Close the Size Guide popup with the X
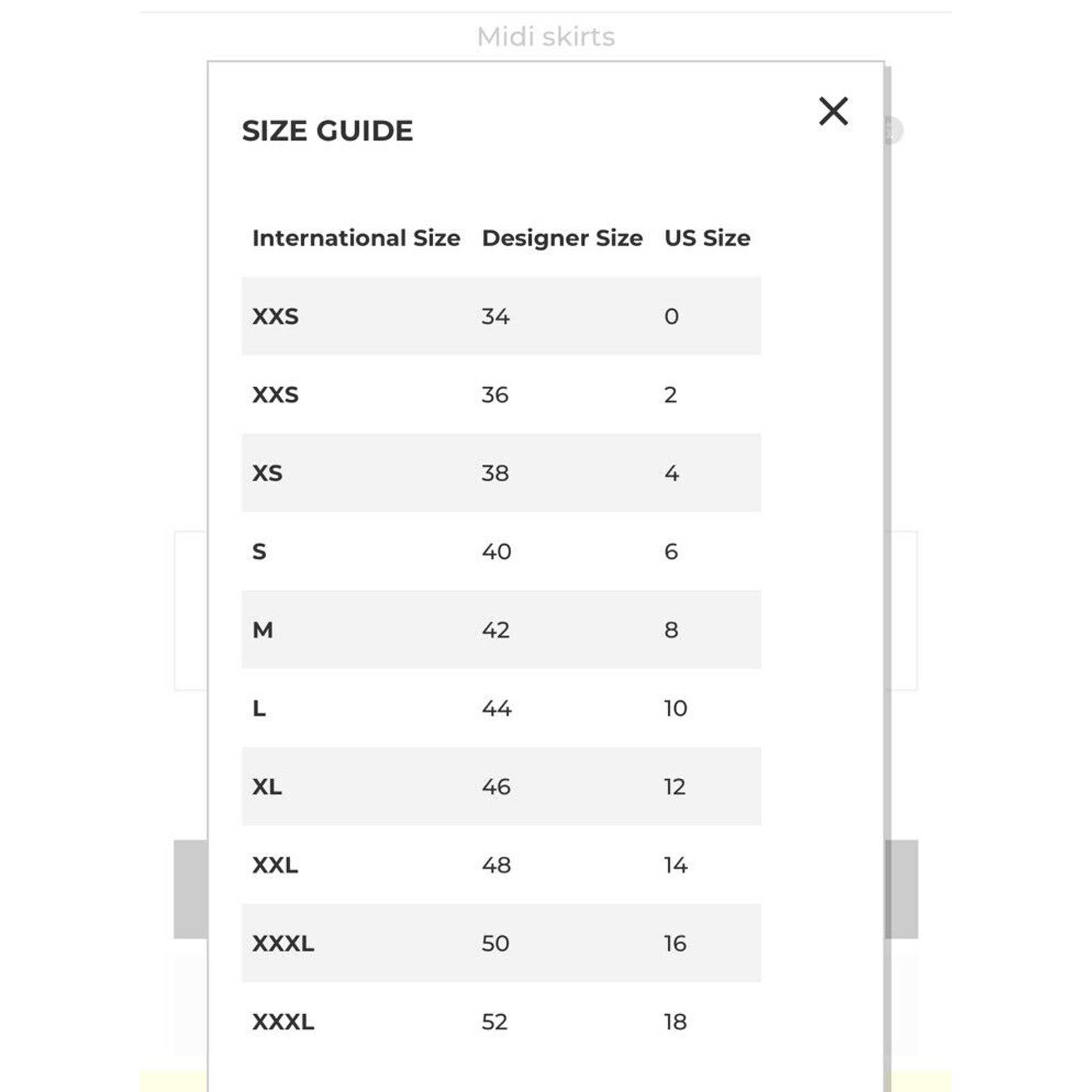This screenshot has height=1092, width=1092. [833, 111]
